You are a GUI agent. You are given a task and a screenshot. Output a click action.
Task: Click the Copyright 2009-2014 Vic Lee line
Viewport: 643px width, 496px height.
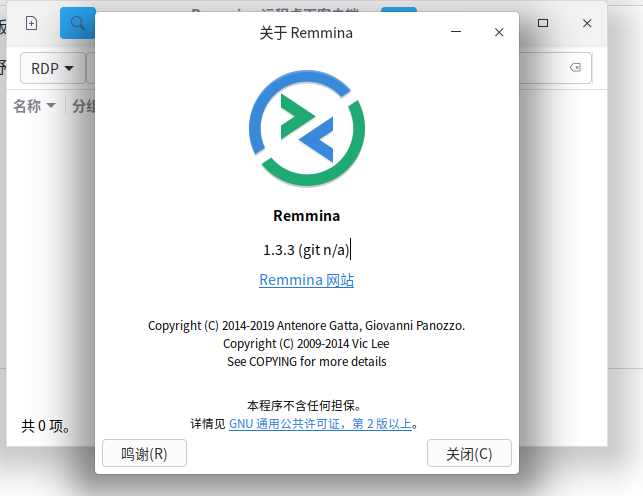pyautogui.click(x=306, y=344)
